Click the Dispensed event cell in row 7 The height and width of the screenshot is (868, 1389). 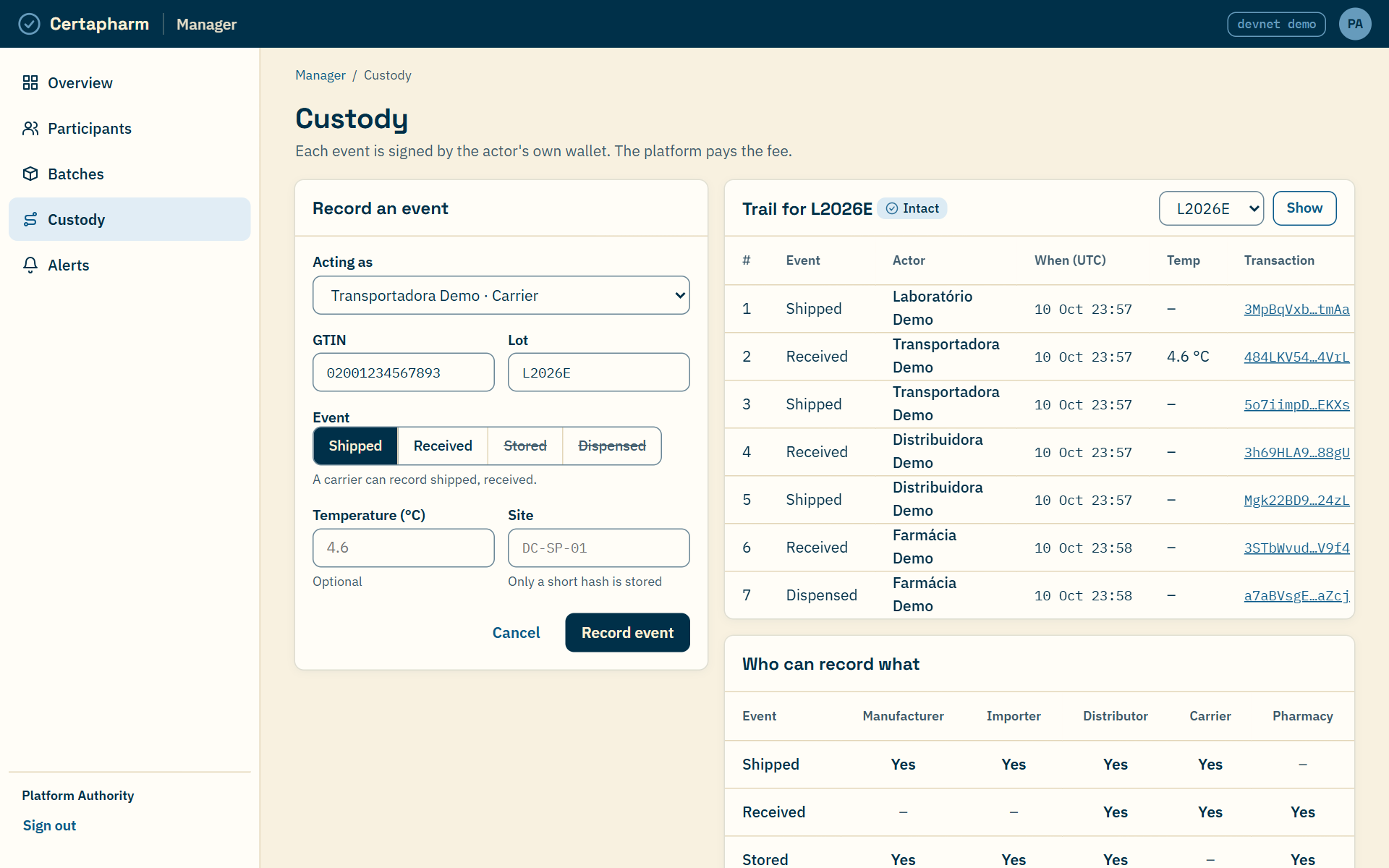(822, 595)
